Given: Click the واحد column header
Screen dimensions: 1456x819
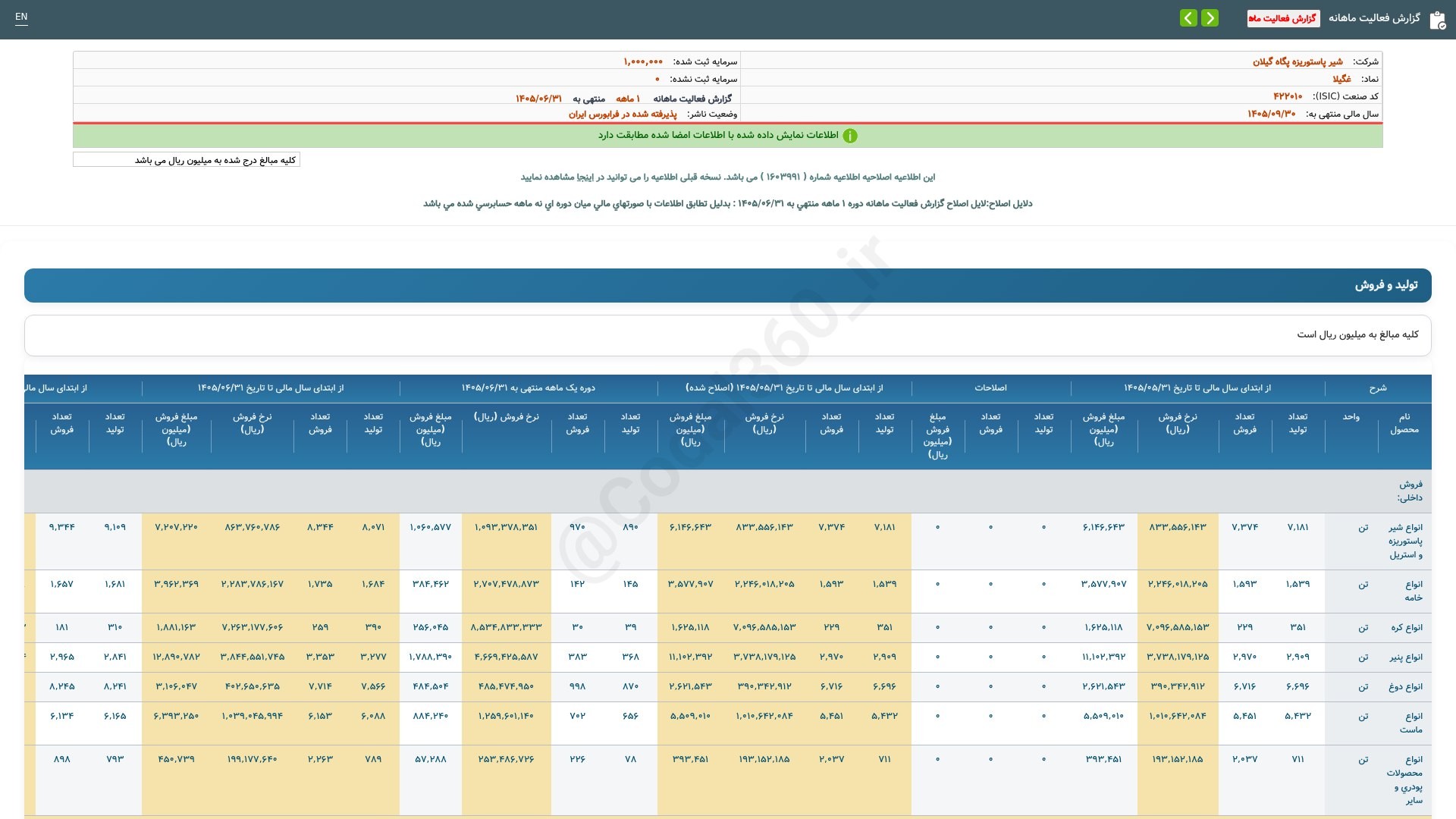Looking at the screenshot, I should 1351,417.
